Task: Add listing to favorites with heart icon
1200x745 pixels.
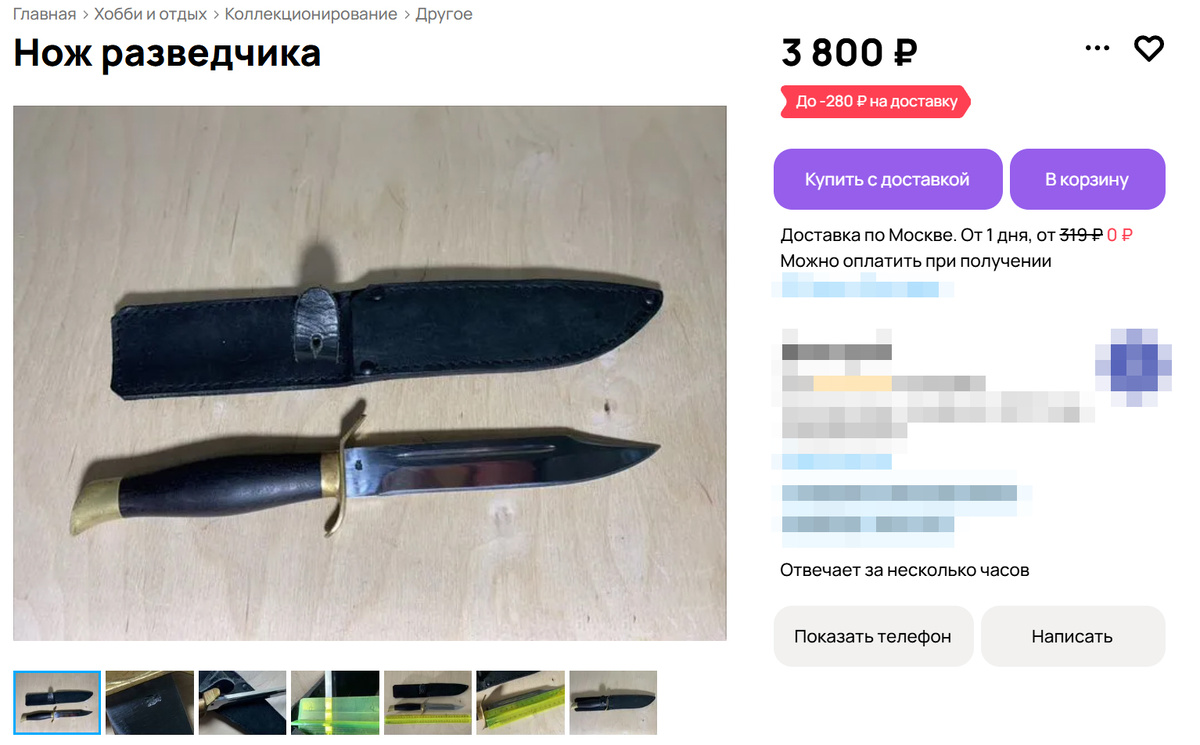Action: [1149, 48]
